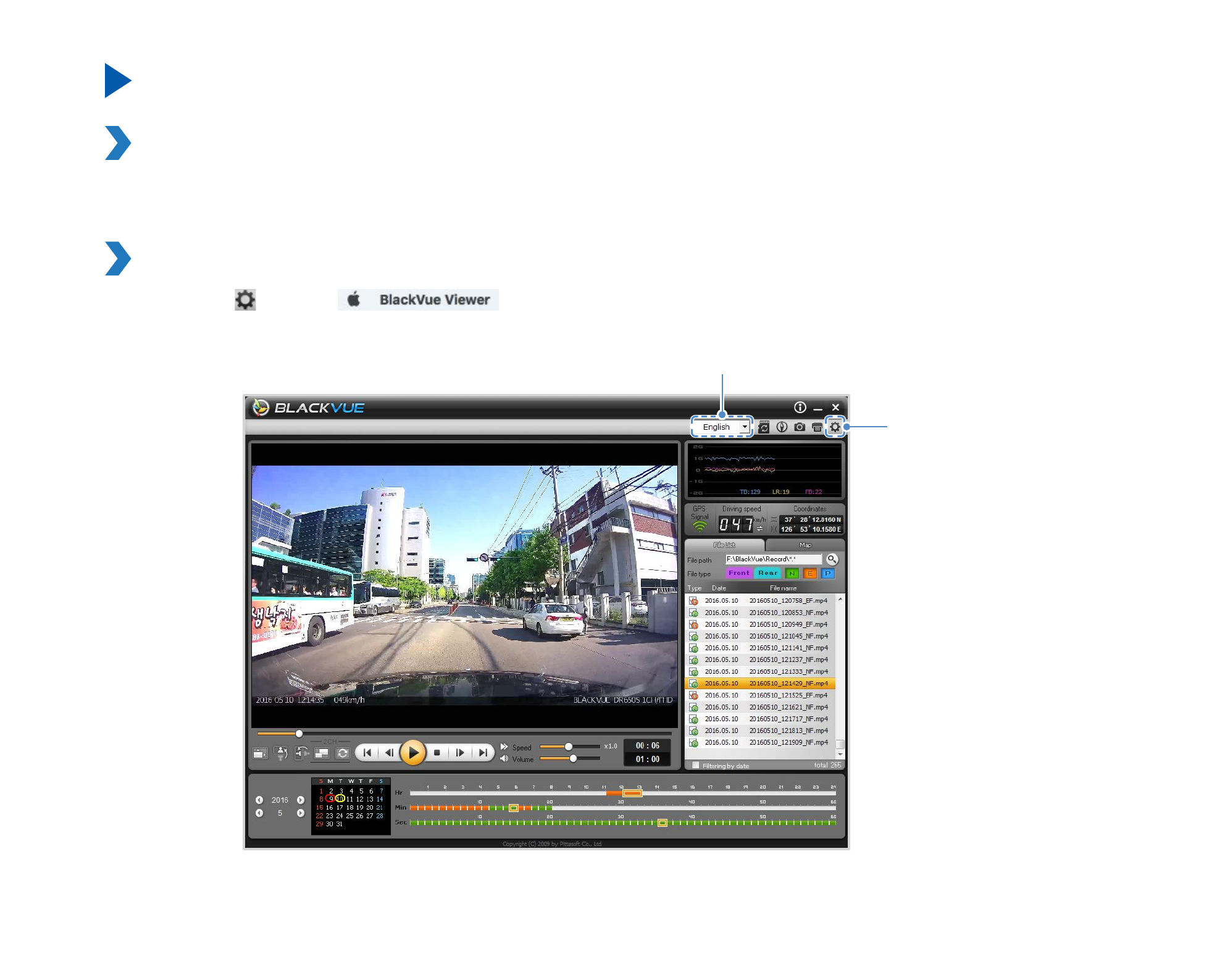1225x980 pixels.
Task: Click the horizontal flip video icon
Action: pyautogui.click(x=302, y=753)
